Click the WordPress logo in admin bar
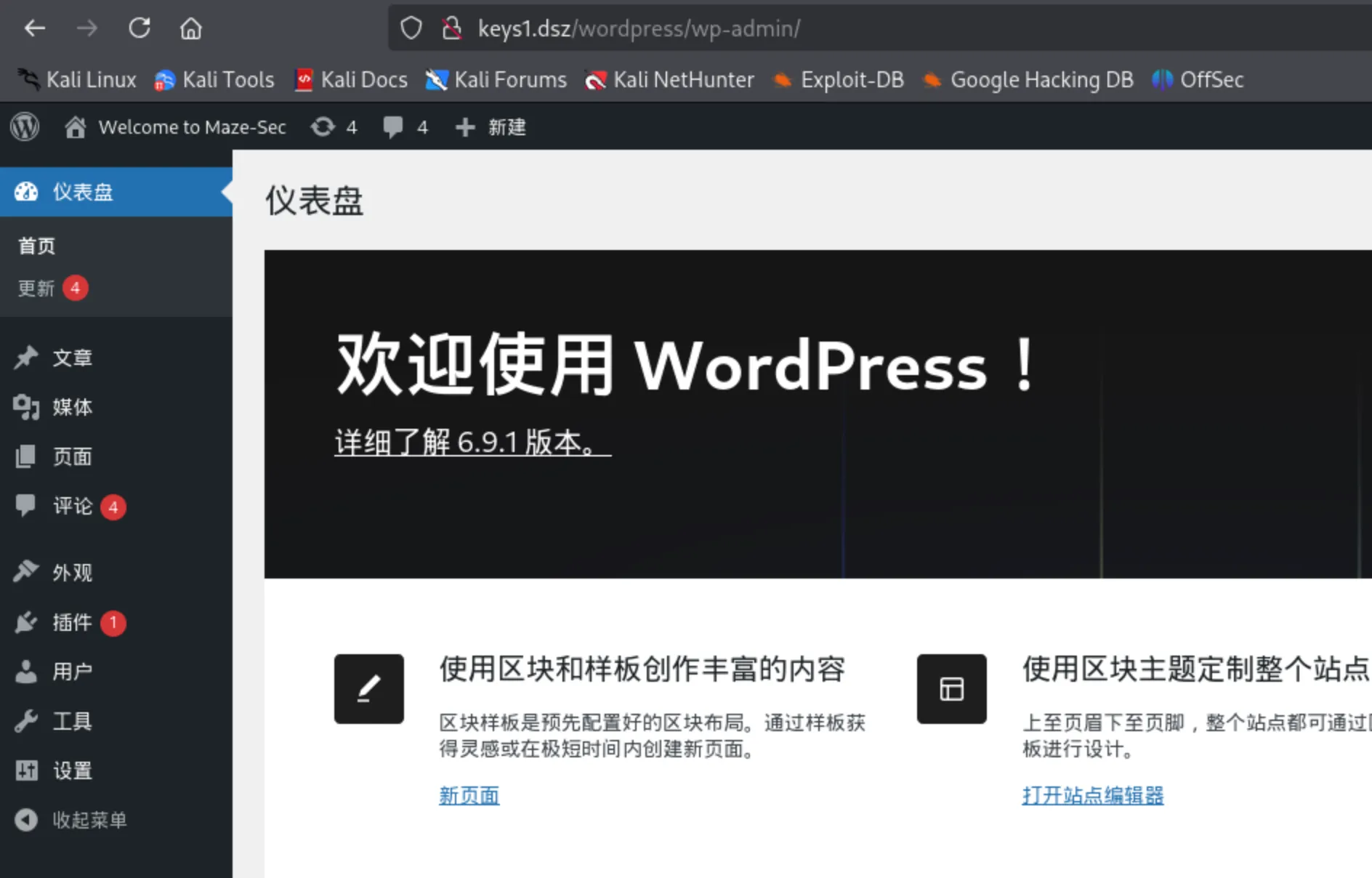The width and height of the screenshot is (1372, 878). [25, 127]
